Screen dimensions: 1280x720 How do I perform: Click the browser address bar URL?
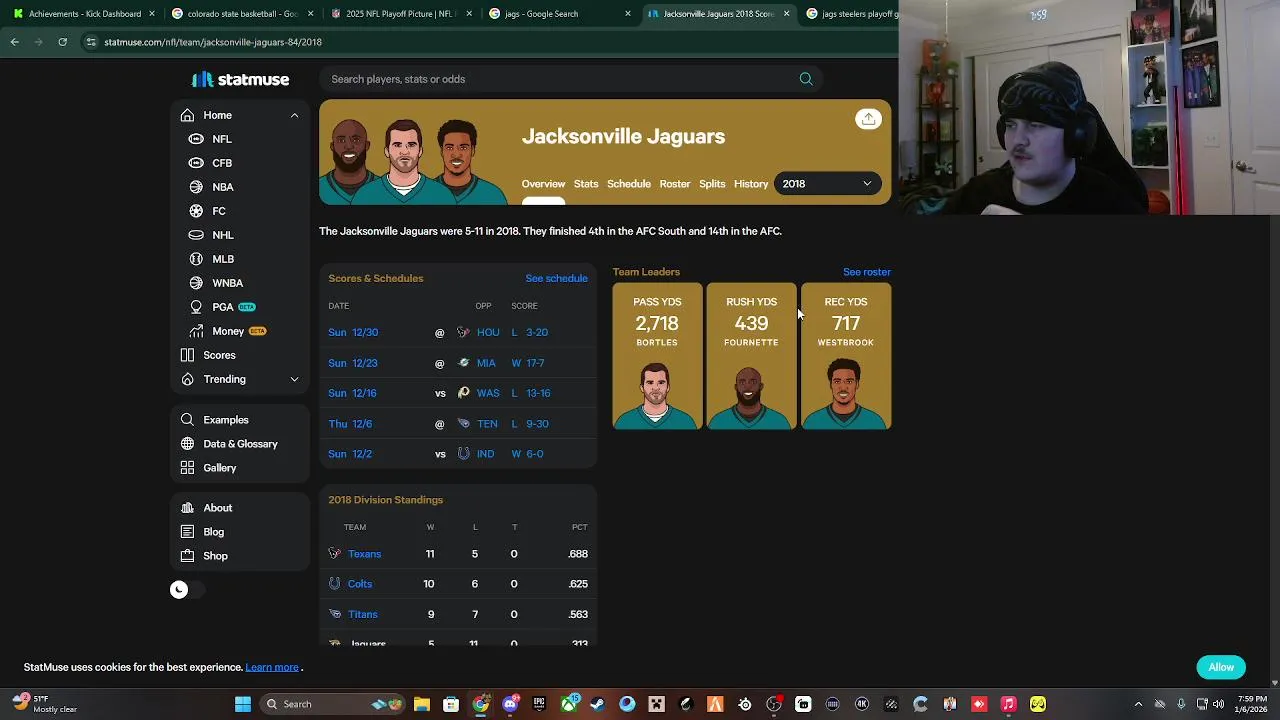pyautogui.click(x=213, y=42)
